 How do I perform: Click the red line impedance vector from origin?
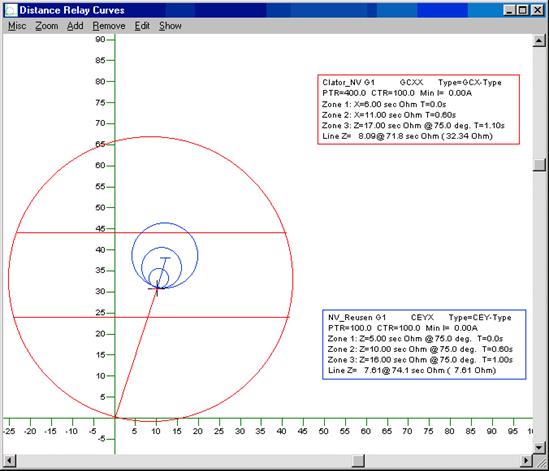point(136,353)
